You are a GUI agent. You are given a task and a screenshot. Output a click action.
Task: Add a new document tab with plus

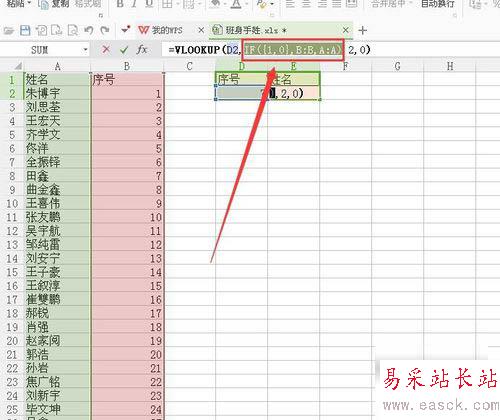pyautogui.click(x=363, y=31)
